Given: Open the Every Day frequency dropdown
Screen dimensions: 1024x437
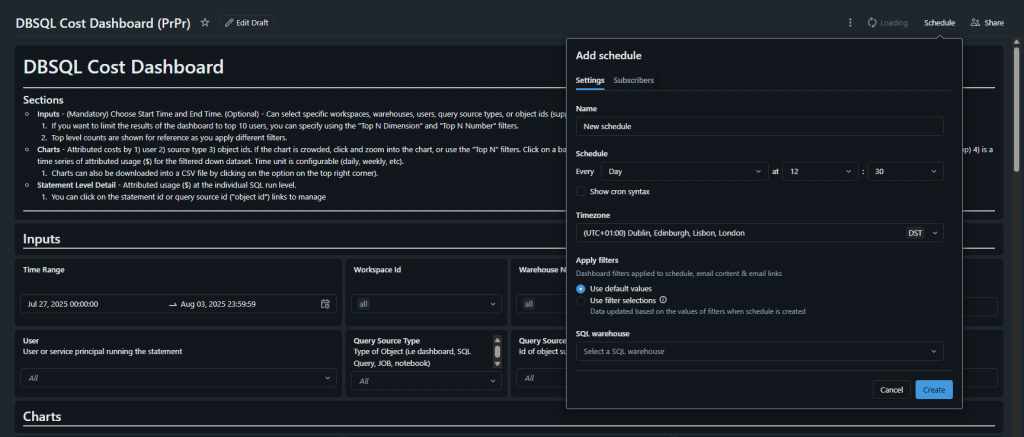Looking at the screenshot, I should 684,172.
